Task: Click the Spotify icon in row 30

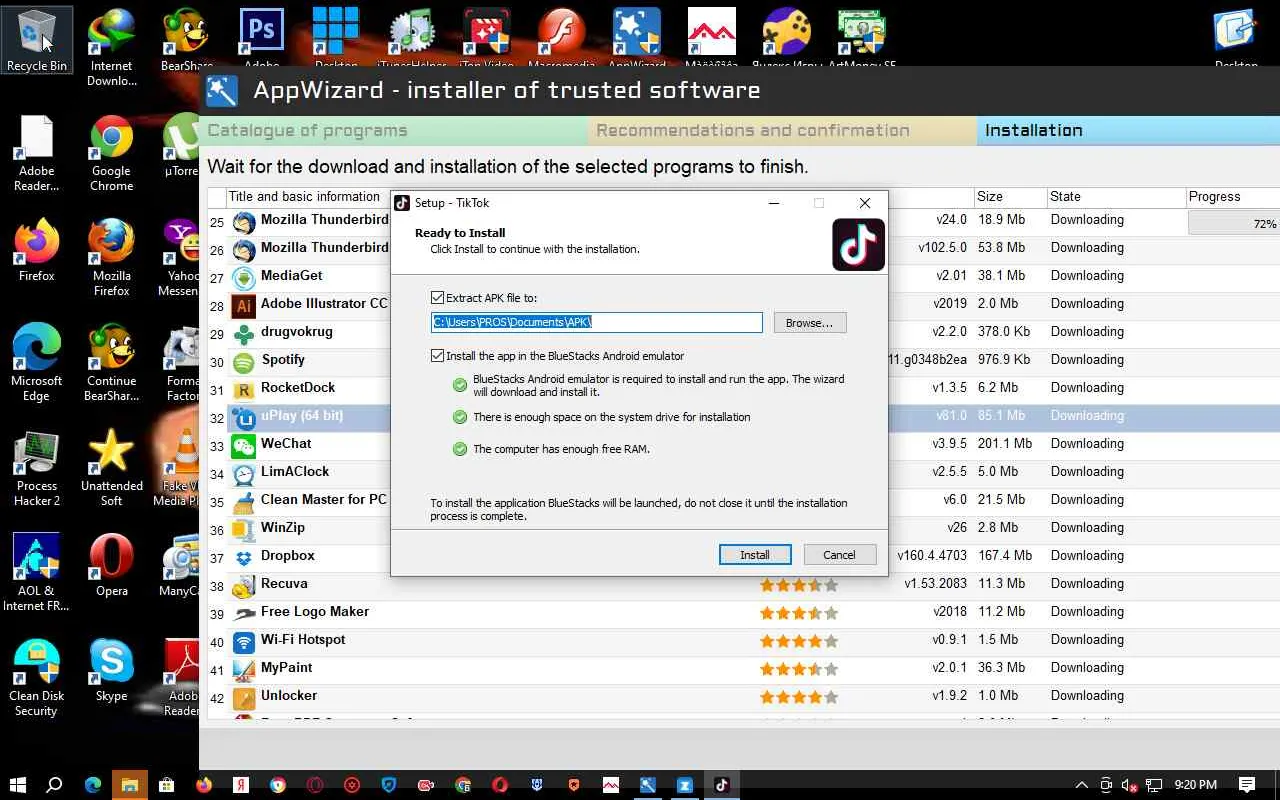Action: tap(243, 361)
